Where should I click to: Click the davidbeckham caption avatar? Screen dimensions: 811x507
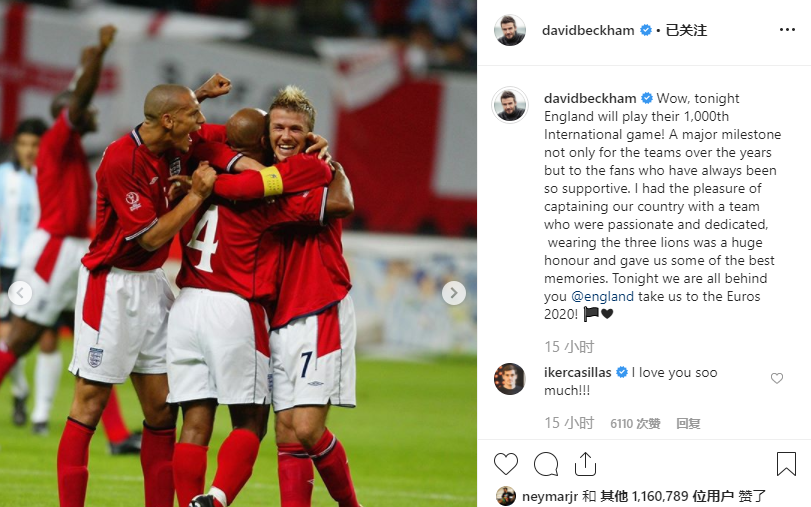tap(510, 105)
